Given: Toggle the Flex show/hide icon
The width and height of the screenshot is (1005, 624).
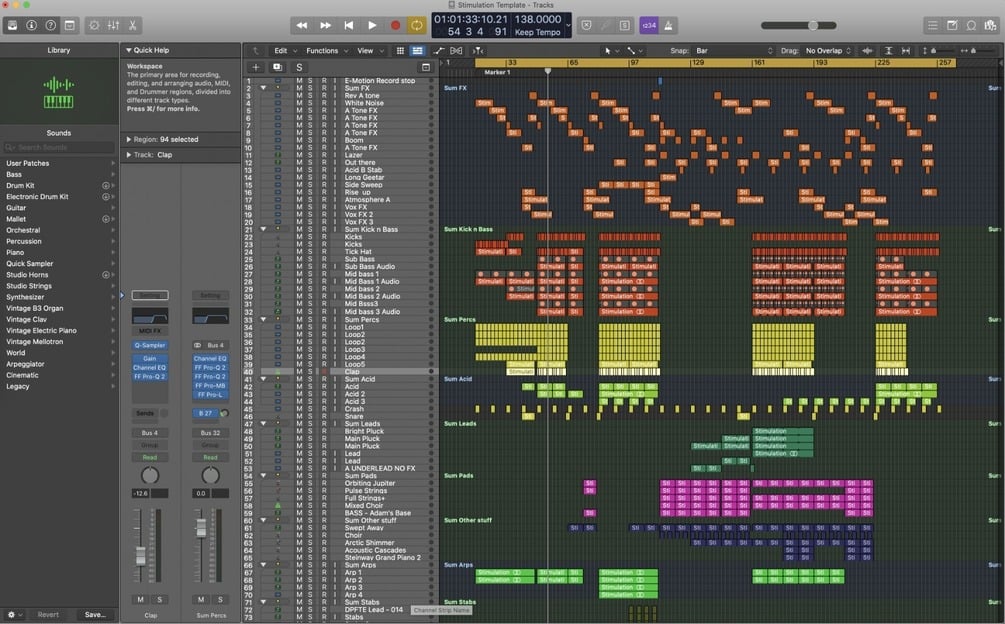Looking at the screenshot, I should click(456, 51).
